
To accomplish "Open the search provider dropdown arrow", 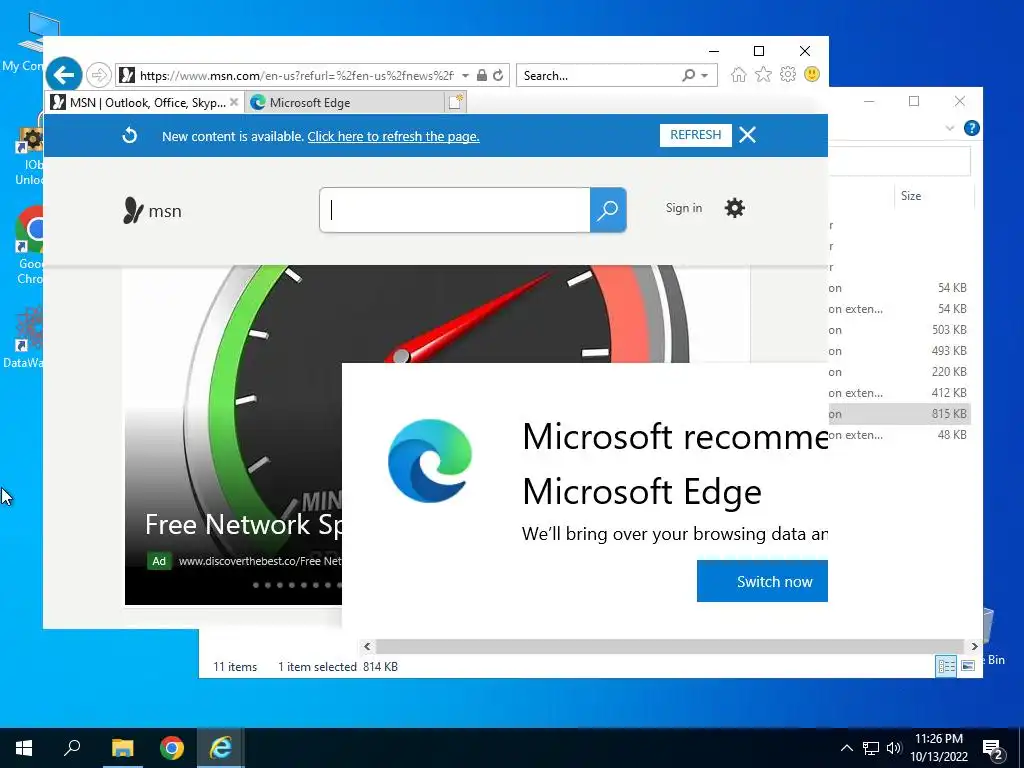I will click(705, 76).
